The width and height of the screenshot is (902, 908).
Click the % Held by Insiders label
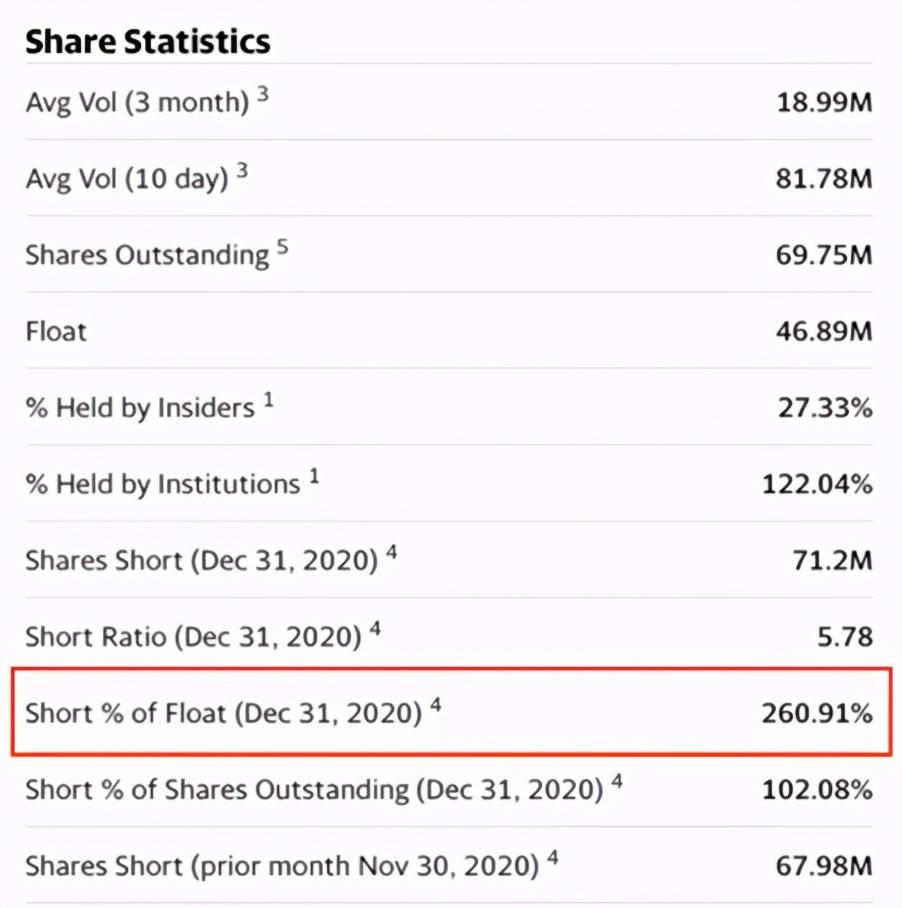point(140,408)
